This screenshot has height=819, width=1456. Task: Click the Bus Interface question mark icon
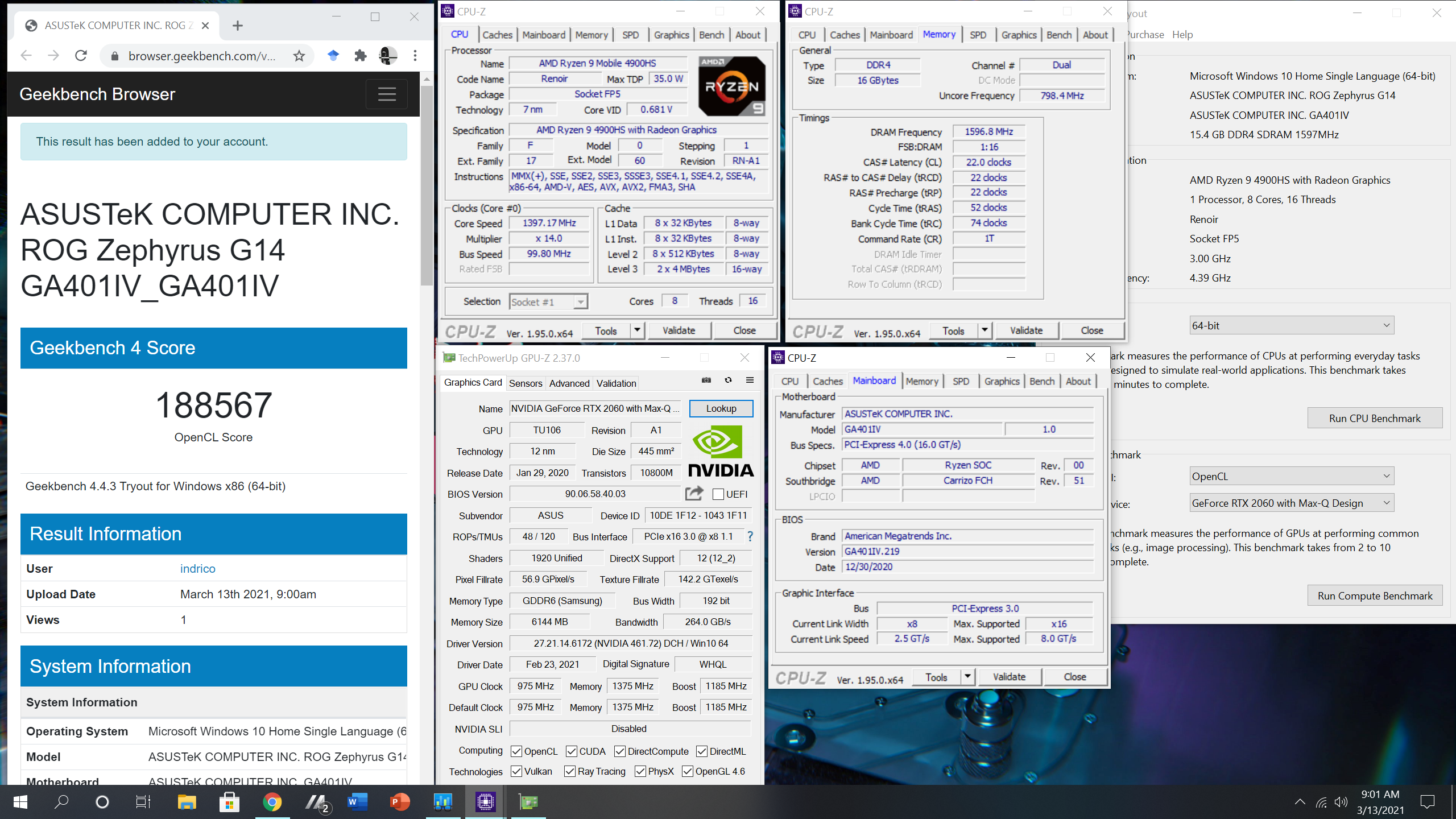pos(750,536)
